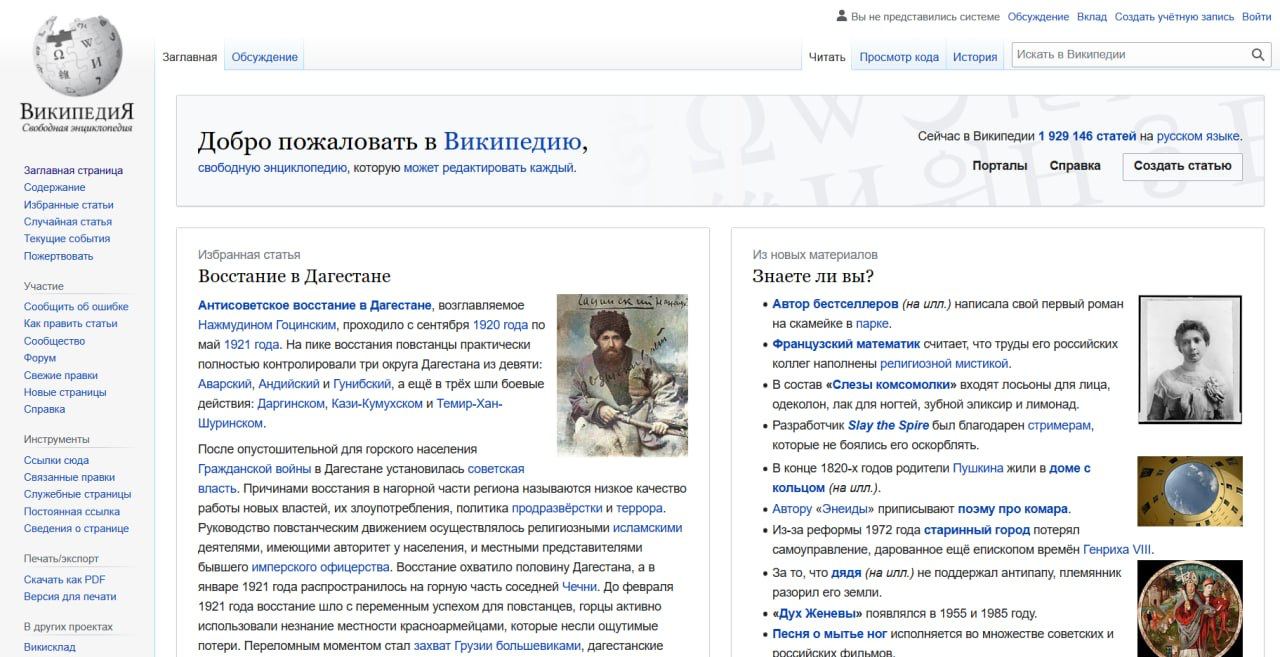Open 'Гражданской войны' link
This screenshot has height=657, width=1280.
(x=256, y=468)
